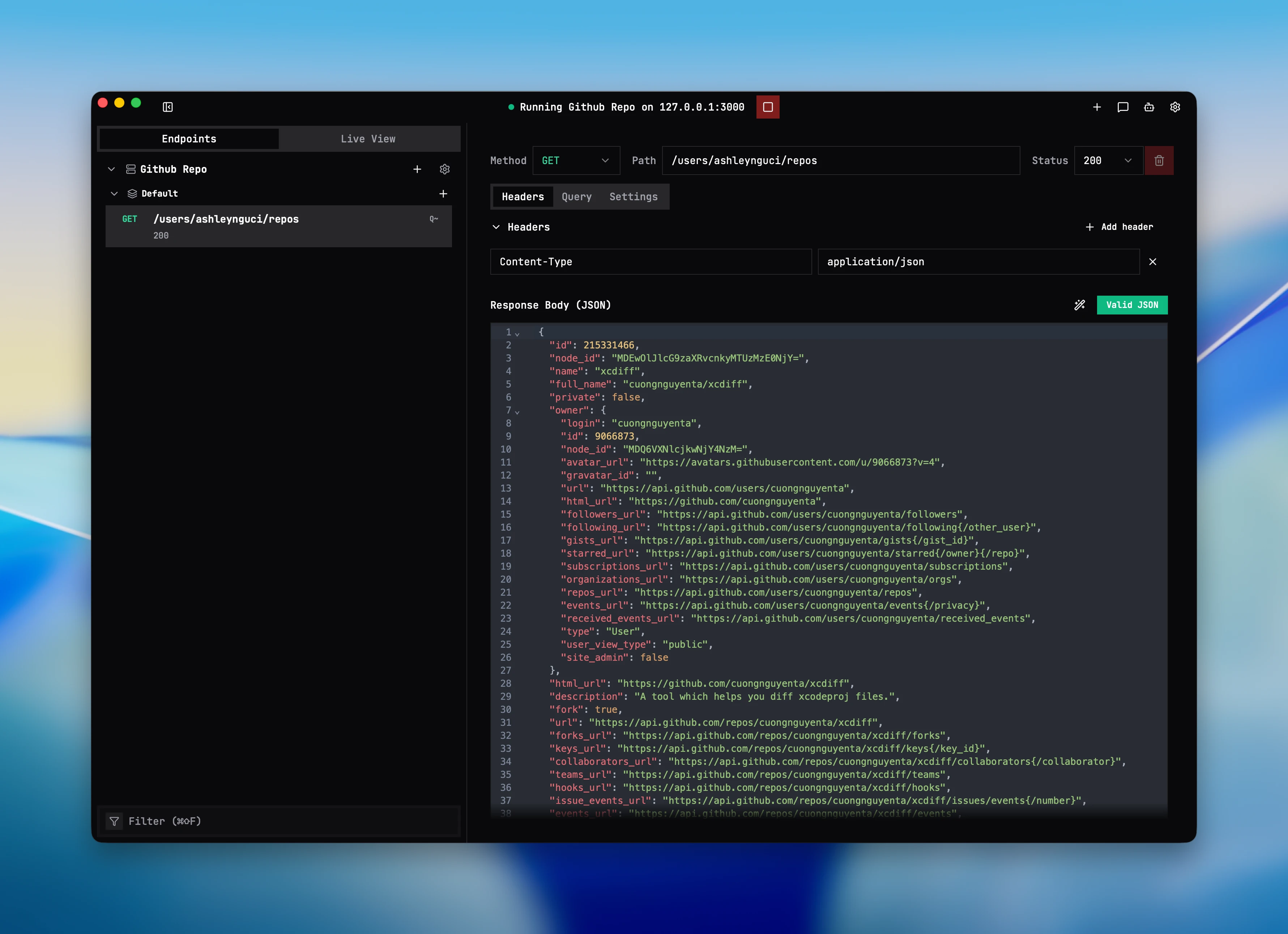Screen dimensions: 1288x934
Task: Open the chat bubble icon
Action: tap(1123, 107)
